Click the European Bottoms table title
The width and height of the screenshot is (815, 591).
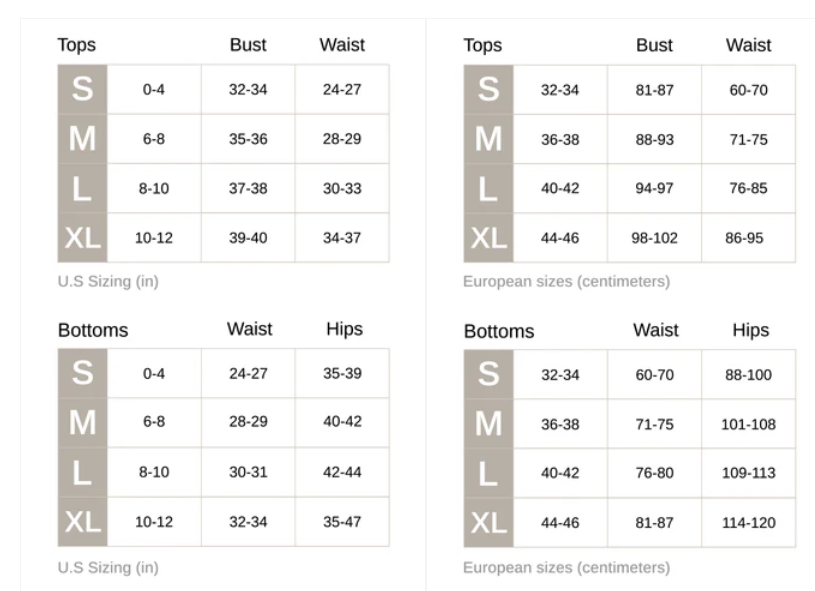click(x=499, y=331)
